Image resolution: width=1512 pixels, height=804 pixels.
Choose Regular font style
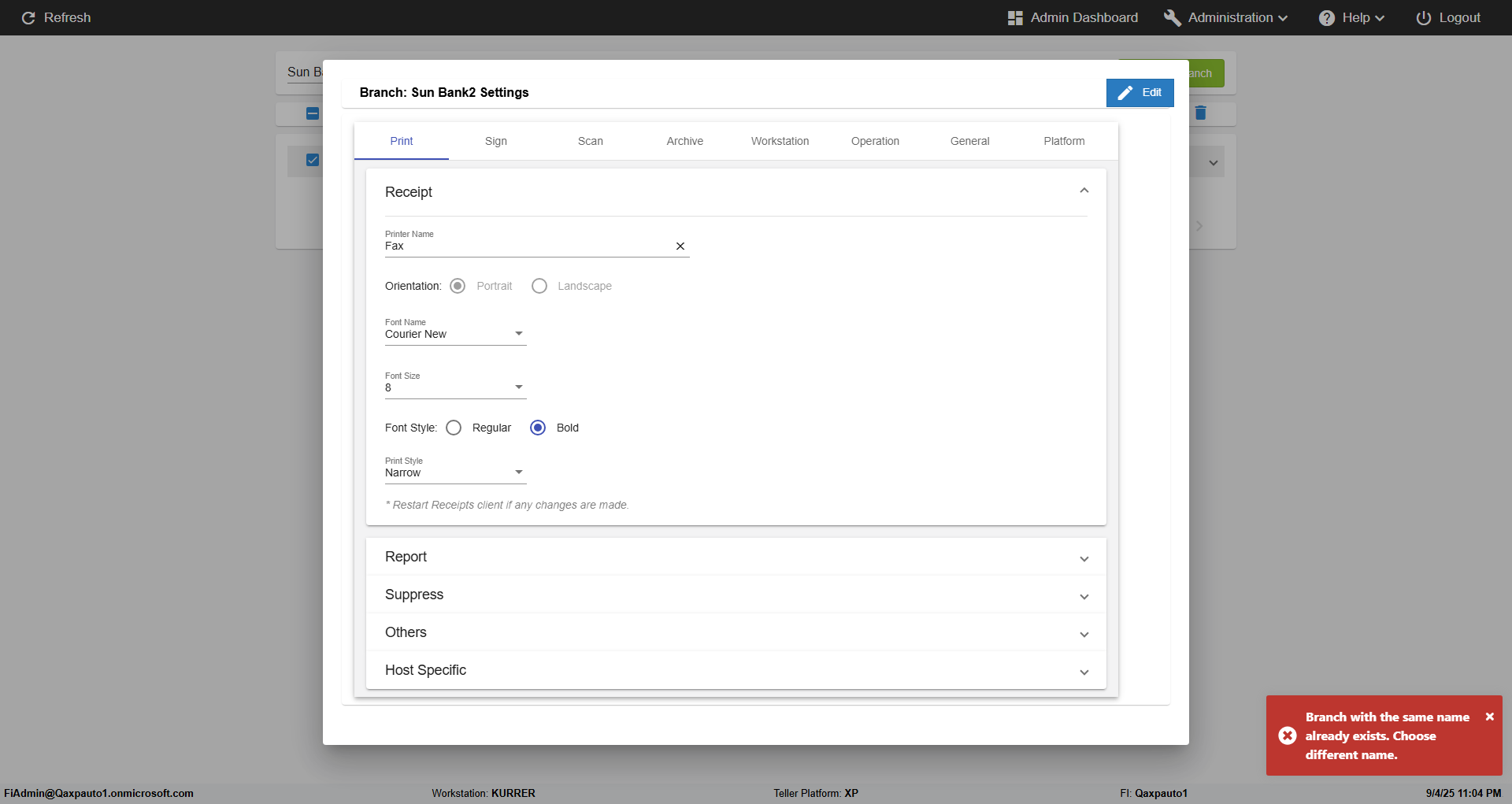pyautogui.click(x=454, y=428)
